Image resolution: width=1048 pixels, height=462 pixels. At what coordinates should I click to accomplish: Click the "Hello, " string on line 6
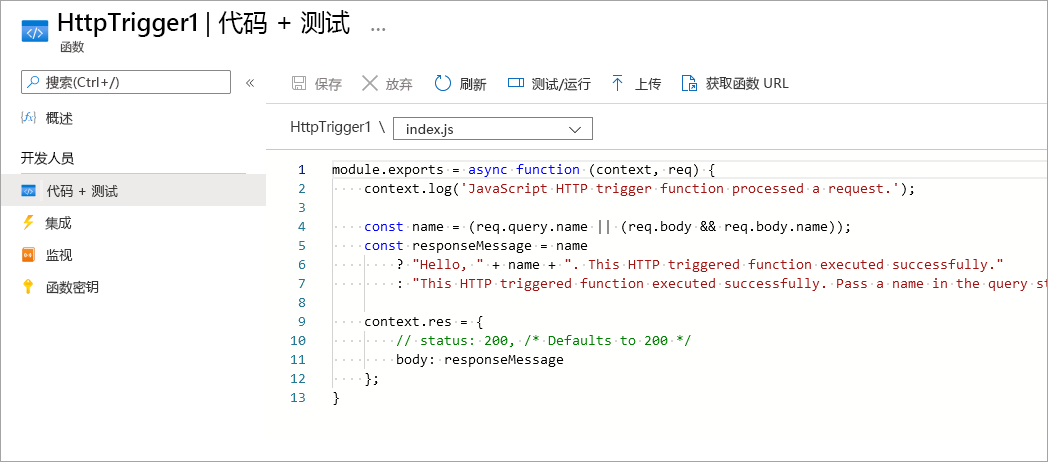point(449,264)
